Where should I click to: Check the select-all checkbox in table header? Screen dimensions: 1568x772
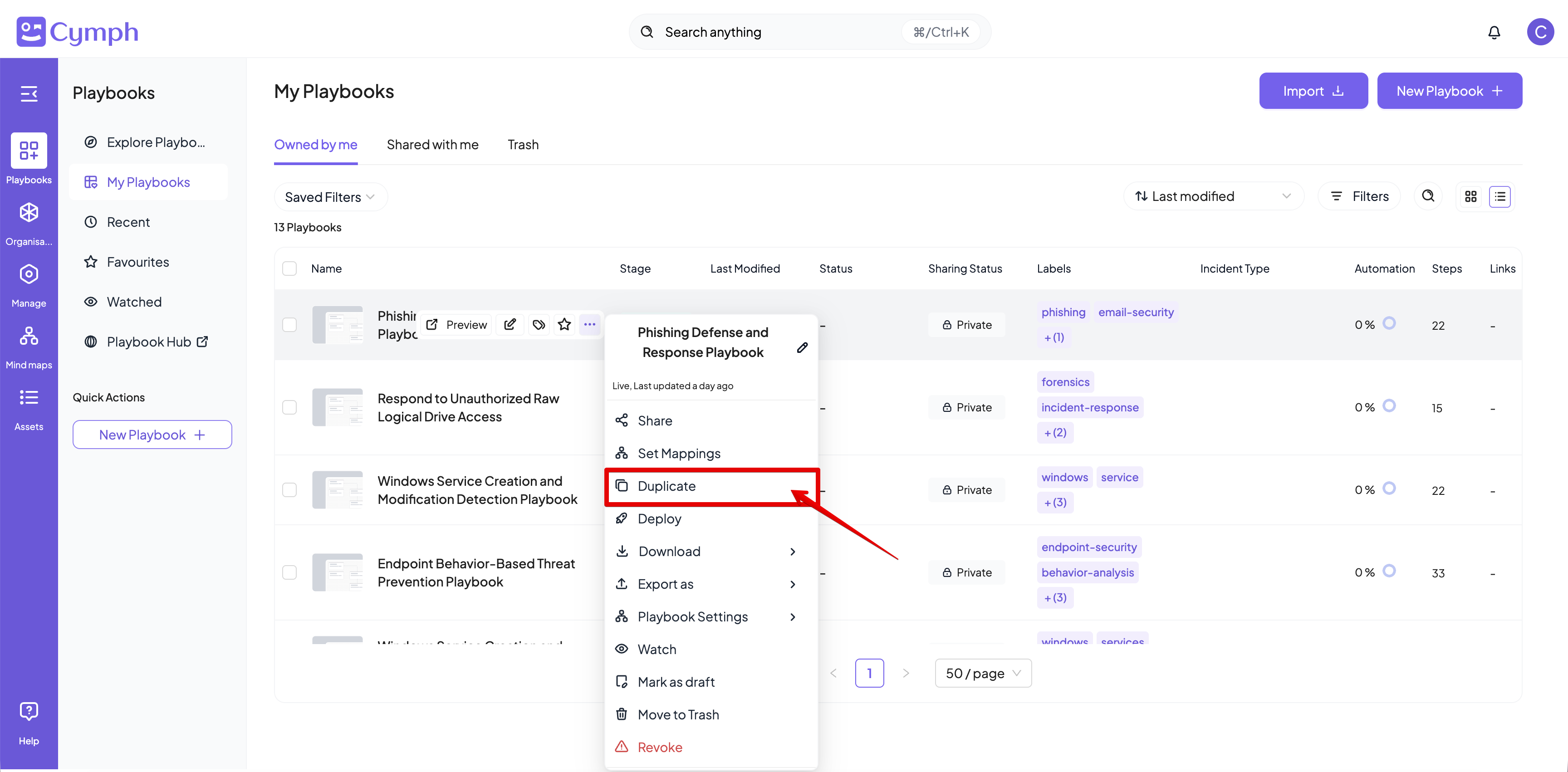point(290,268)
